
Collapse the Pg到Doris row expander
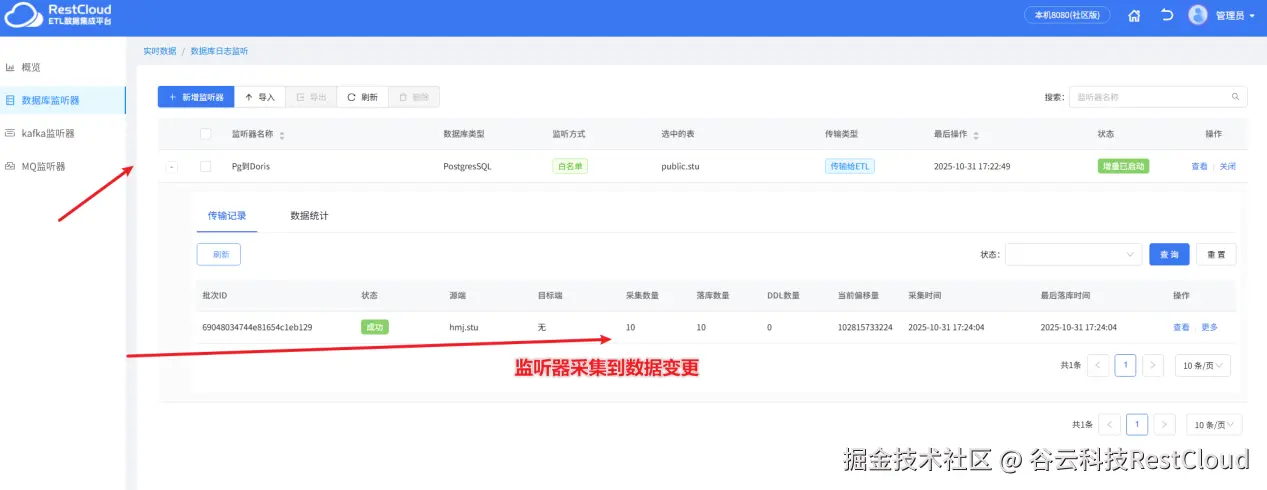pos(172,167)
